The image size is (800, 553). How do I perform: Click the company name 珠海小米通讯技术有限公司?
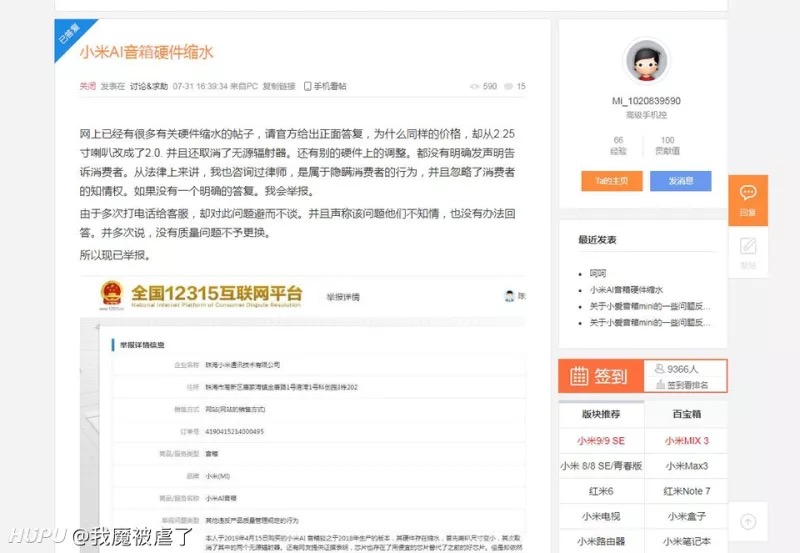(242, 365)
